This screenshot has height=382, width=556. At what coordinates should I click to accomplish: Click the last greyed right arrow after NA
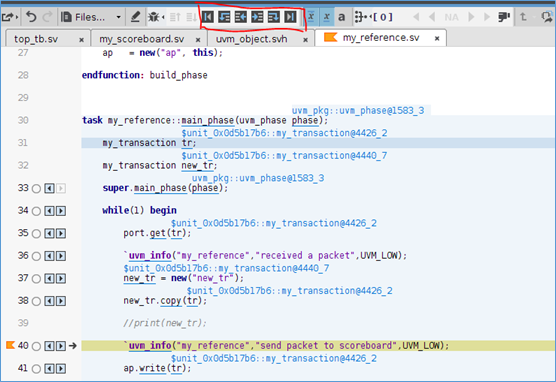(487, 17)
